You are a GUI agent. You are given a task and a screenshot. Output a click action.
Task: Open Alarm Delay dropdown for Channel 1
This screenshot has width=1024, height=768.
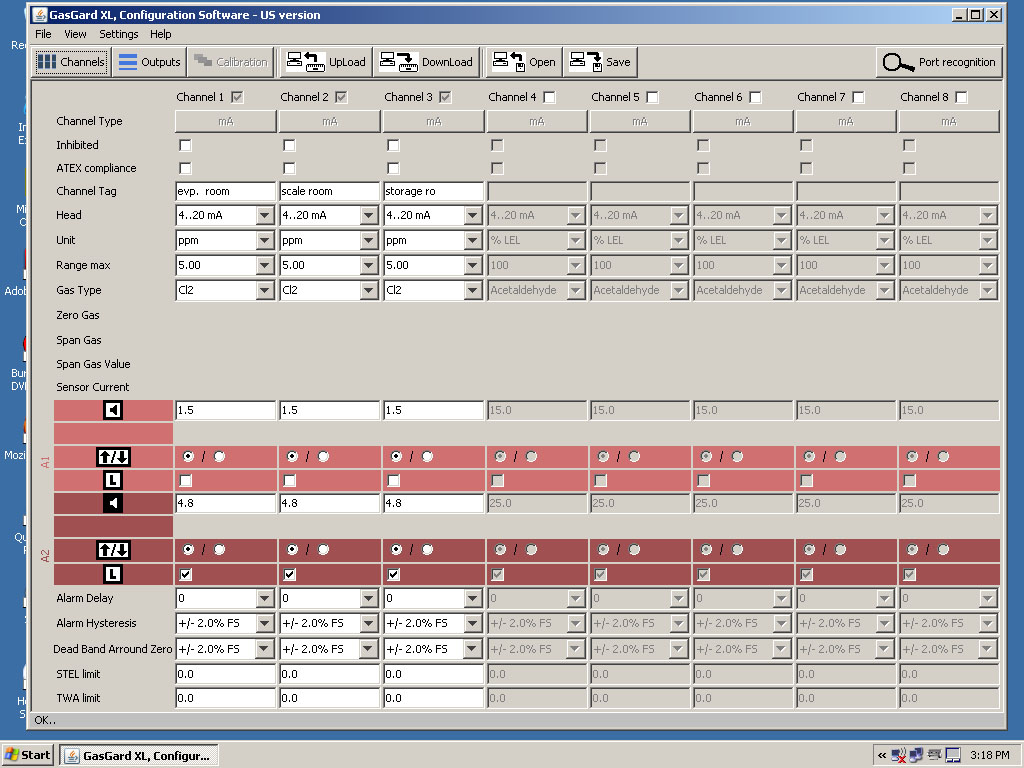[264, 598]
